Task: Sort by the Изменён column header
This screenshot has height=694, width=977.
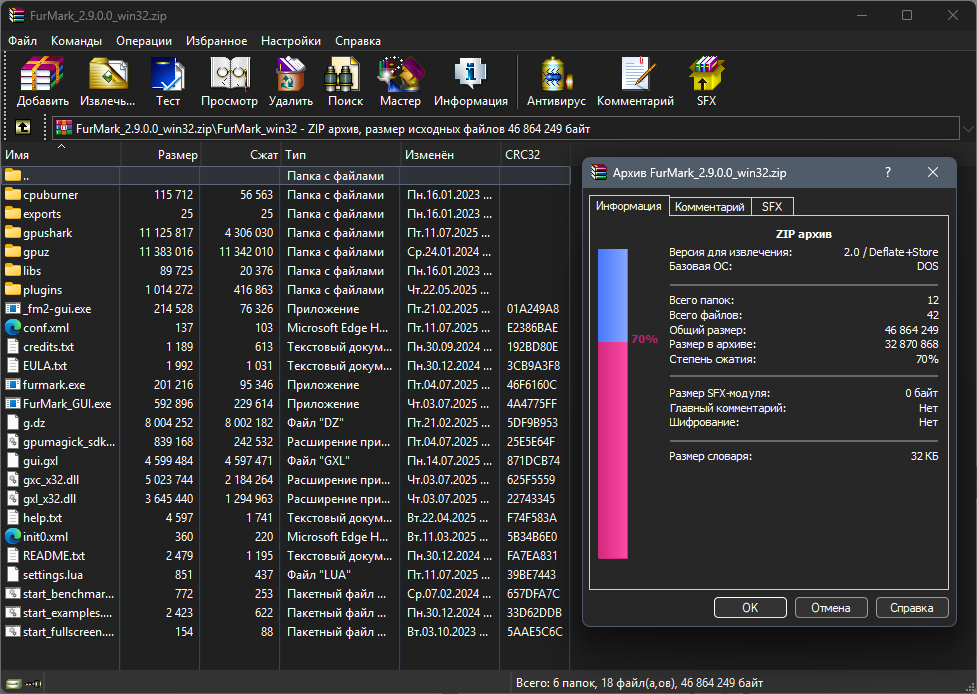Action: click(450, 154)
